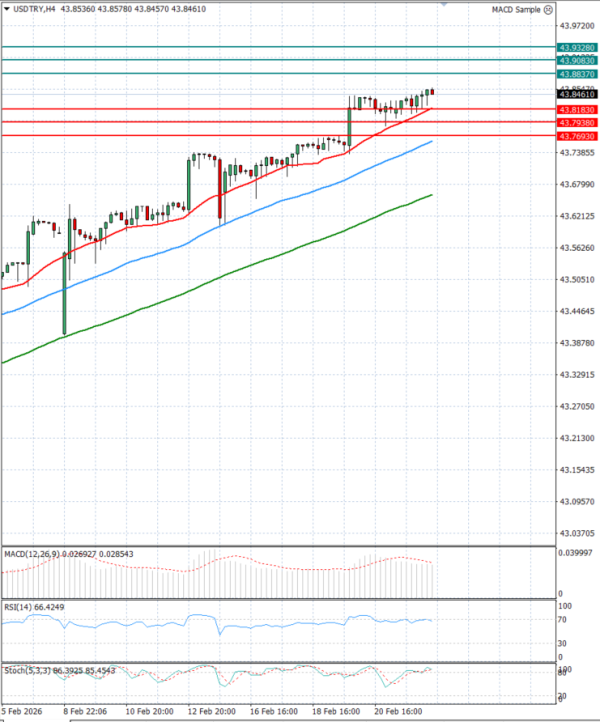
Task: Select the 43.93280 teal resistance line label
Action: (577, 47)
